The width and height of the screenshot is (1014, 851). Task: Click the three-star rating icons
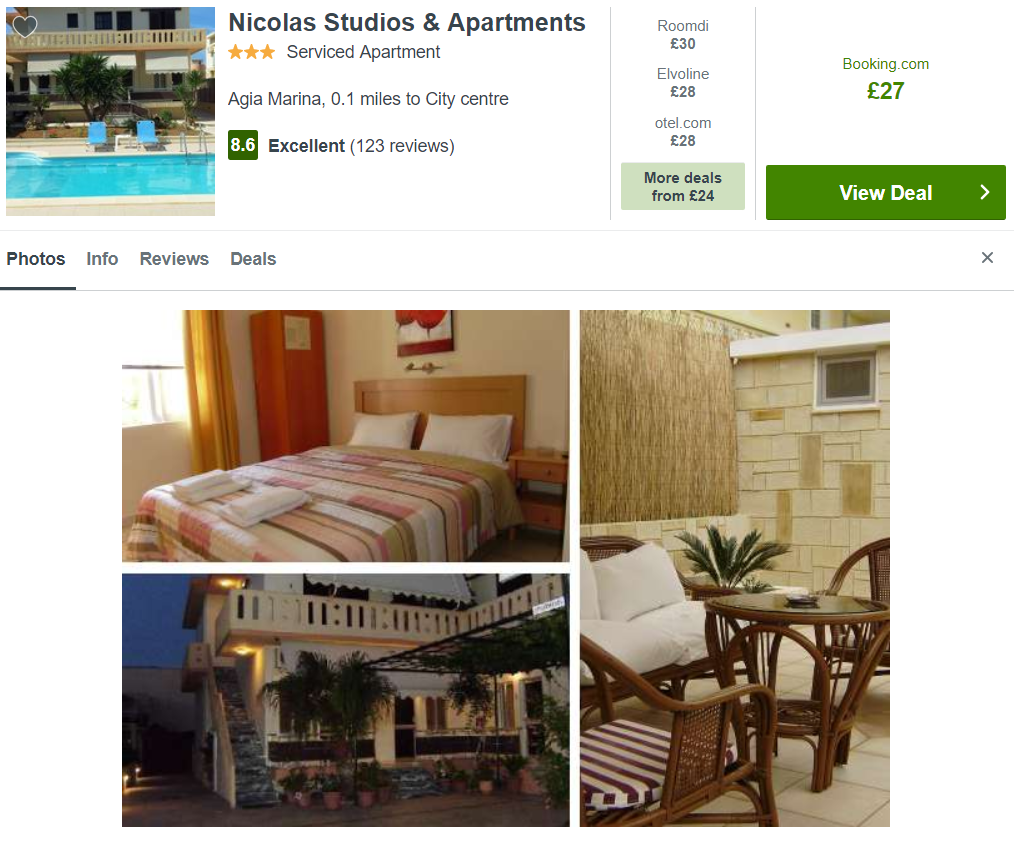click(252, 52)
